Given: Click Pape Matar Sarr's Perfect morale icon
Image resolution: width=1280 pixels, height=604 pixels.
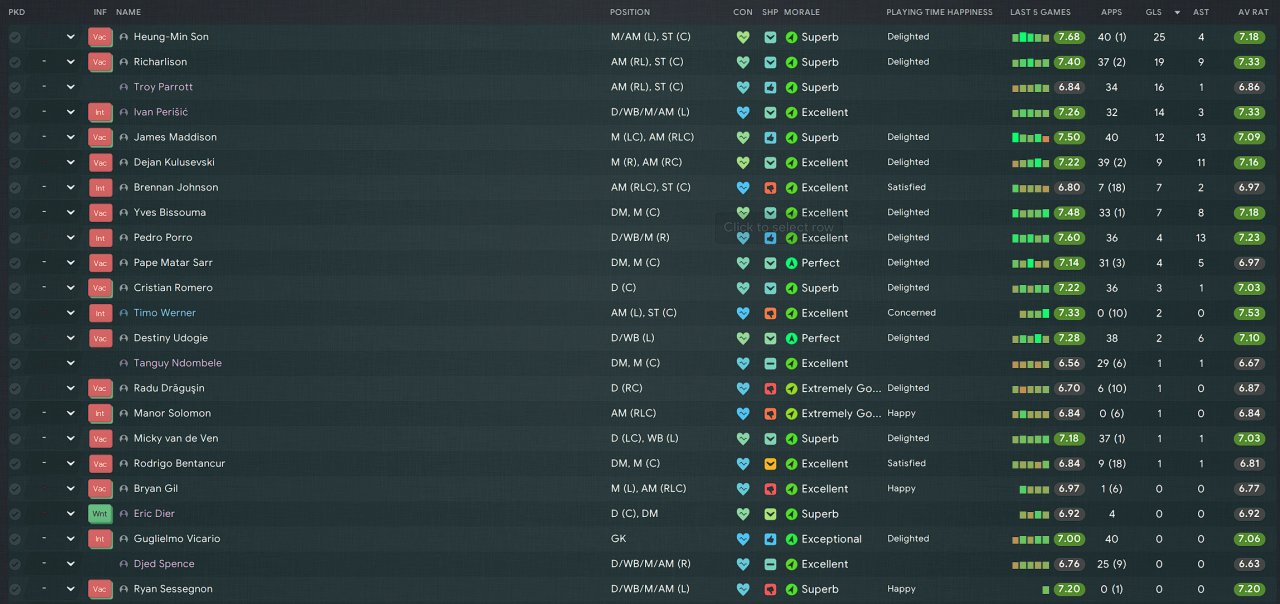Looking at the screenshot, I should tap(792, 263).
